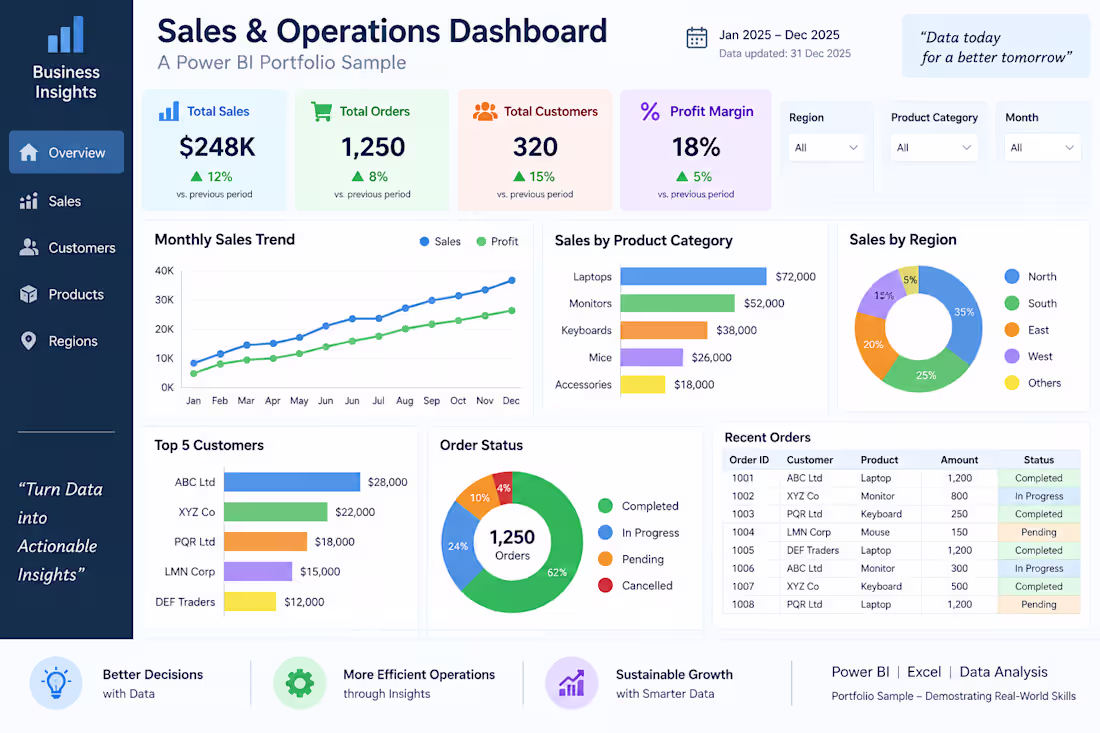Click the Products box icon in sidebar
This screenshot has width=1100, height=733.
point(29,294)
